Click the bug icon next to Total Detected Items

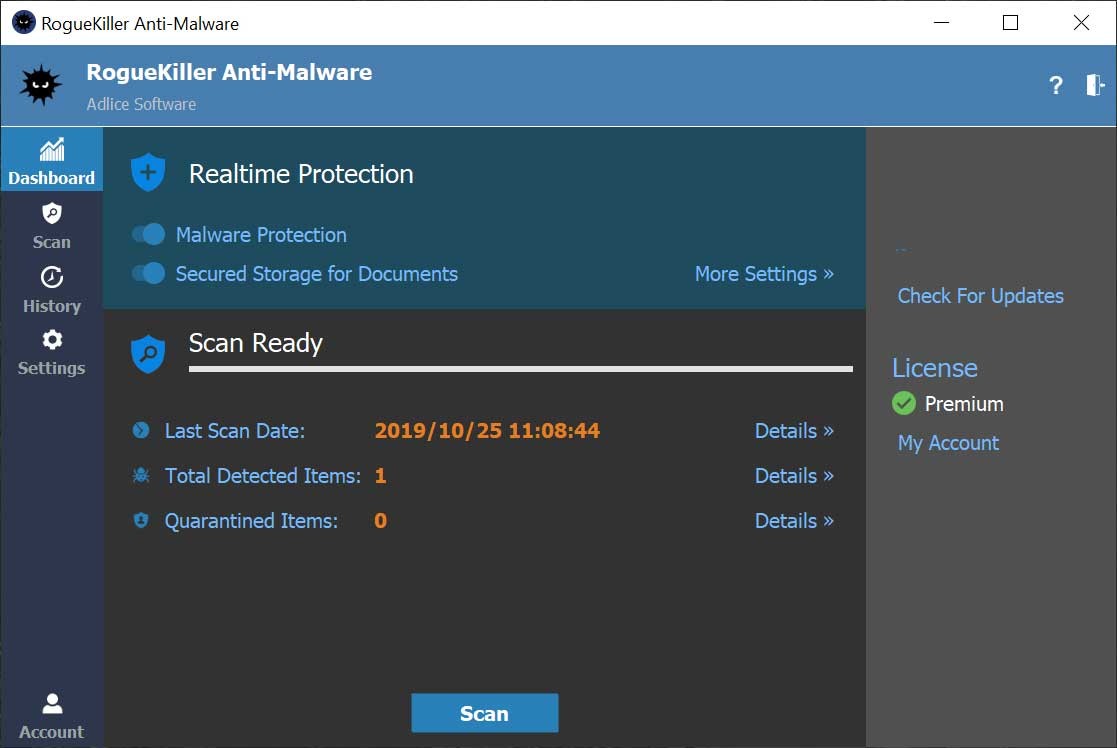[x=141, y=475]
